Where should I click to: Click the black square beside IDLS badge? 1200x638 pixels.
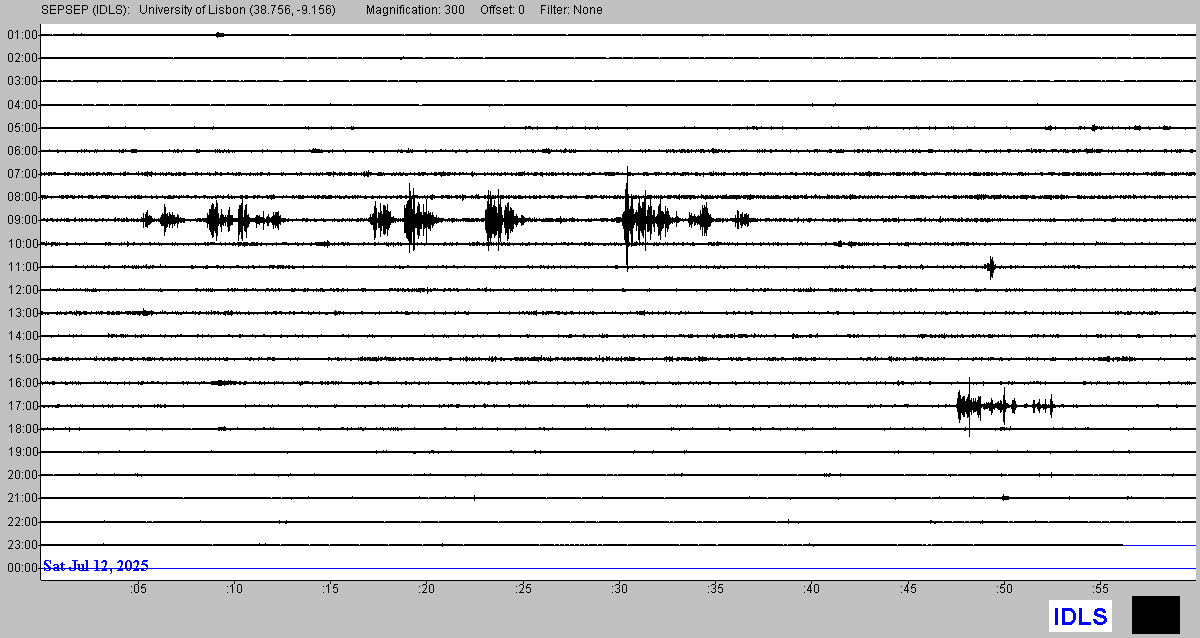pyautogui.click(x=1155, y=615)
